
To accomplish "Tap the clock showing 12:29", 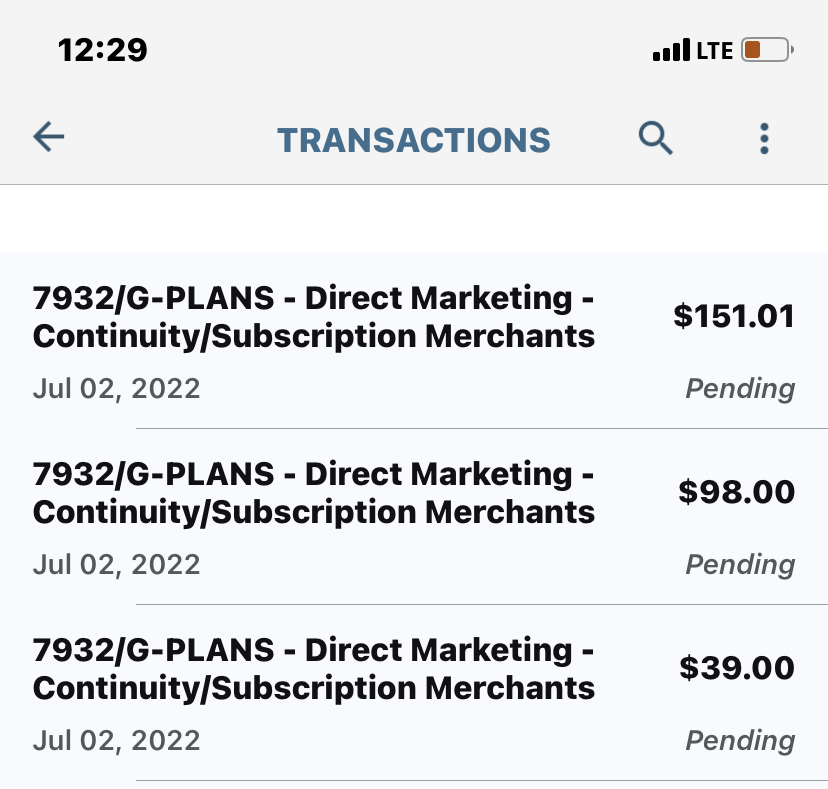I will [x=103, y=49].
